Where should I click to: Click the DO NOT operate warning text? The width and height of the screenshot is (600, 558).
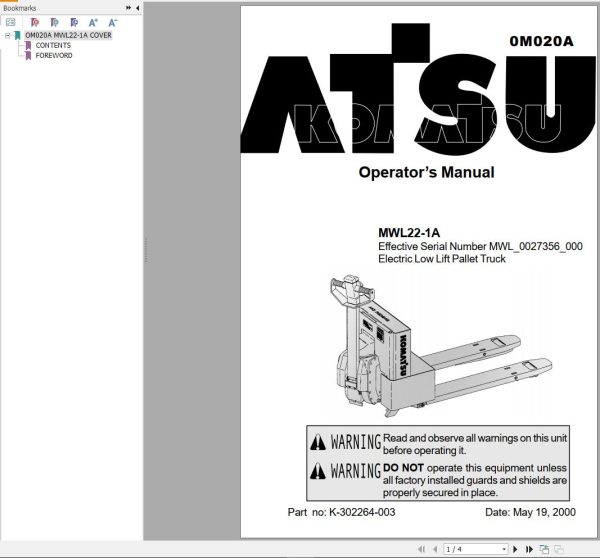point(474,480)
